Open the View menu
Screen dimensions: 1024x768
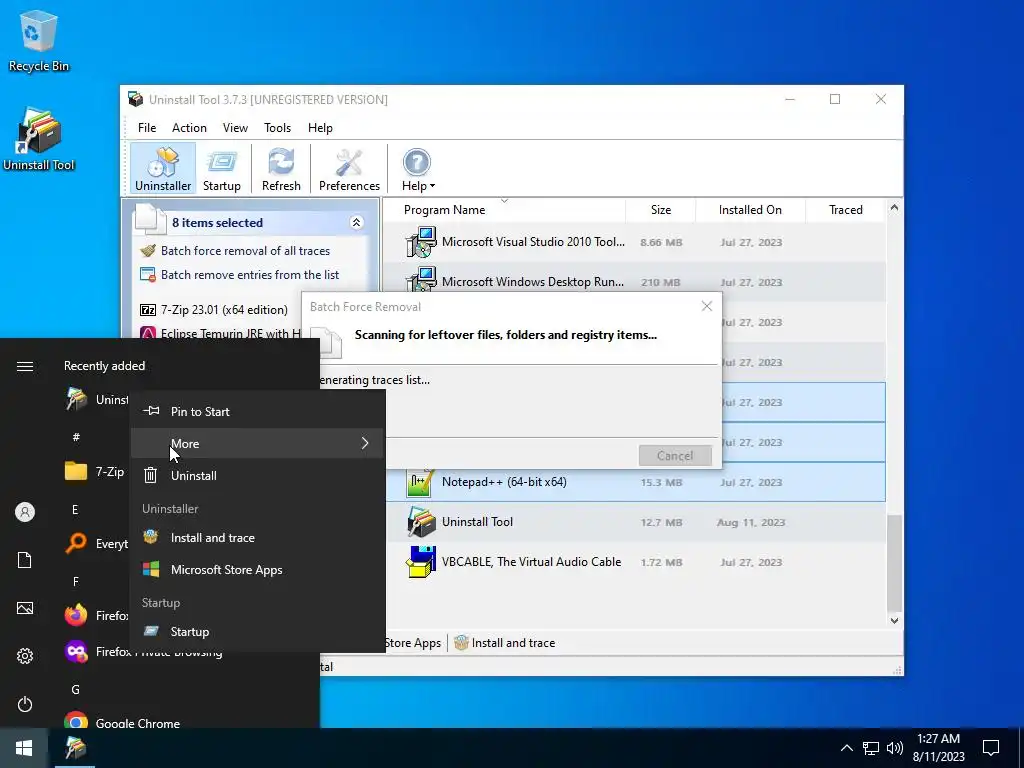point(235,128)
